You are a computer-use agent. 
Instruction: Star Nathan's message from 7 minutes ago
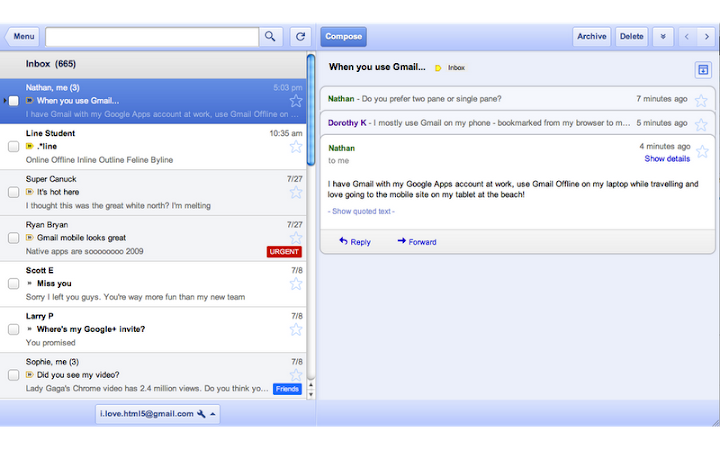click(701, 100)
